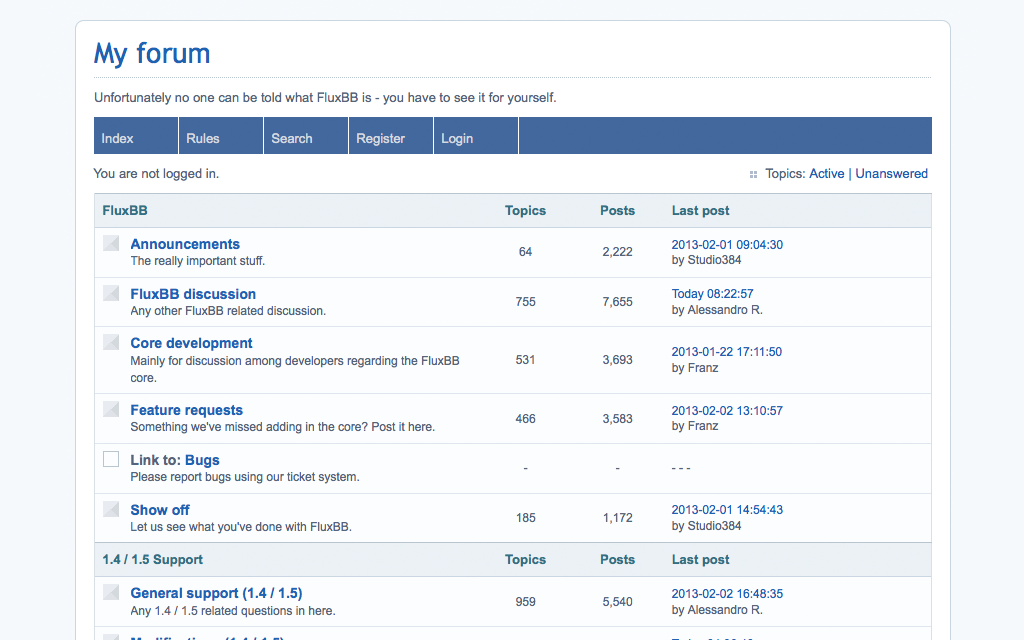1024x640 pixels.
Task: Open the Bugs ticket system link
Action: (x=202, y=460)
